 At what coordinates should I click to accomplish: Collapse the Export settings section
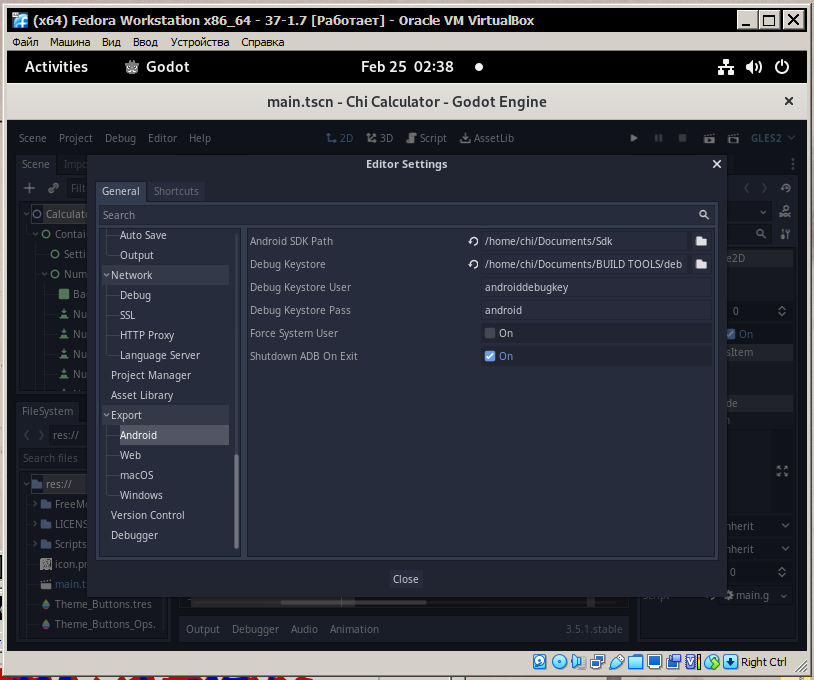point(106,415)
